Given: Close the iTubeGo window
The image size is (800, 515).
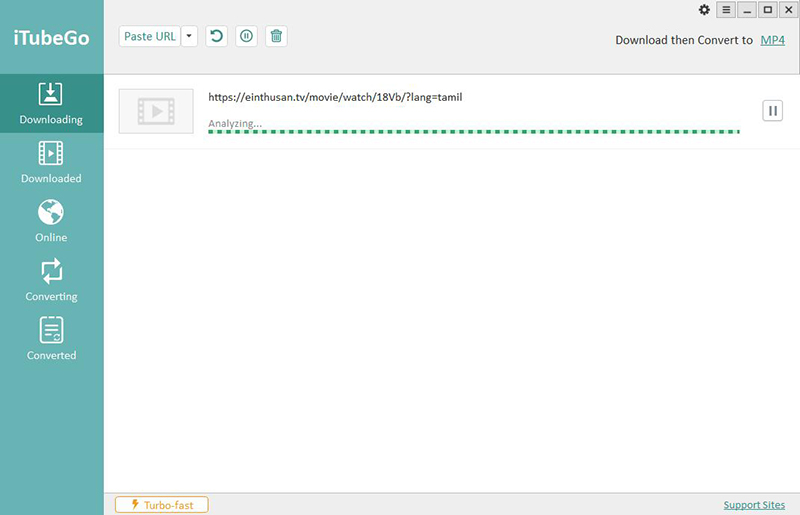Looking at the screenshot, I should pos(788,10).
